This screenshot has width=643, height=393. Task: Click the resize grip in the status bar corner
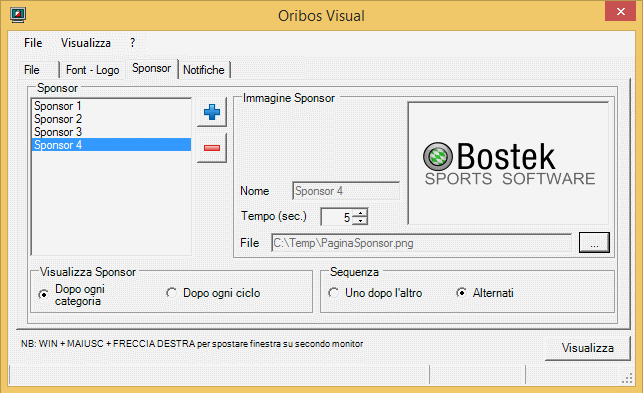[627, 378]
